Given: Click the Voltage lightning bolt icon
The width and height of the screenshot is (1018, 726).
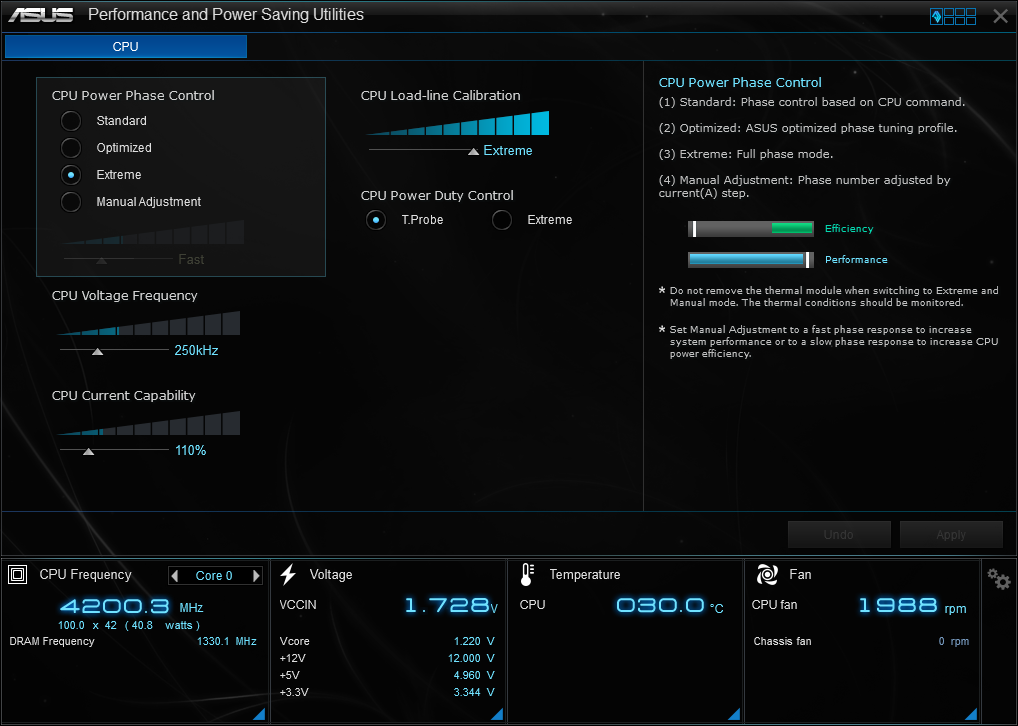Looking at the screenshot, I should [288, 575].
